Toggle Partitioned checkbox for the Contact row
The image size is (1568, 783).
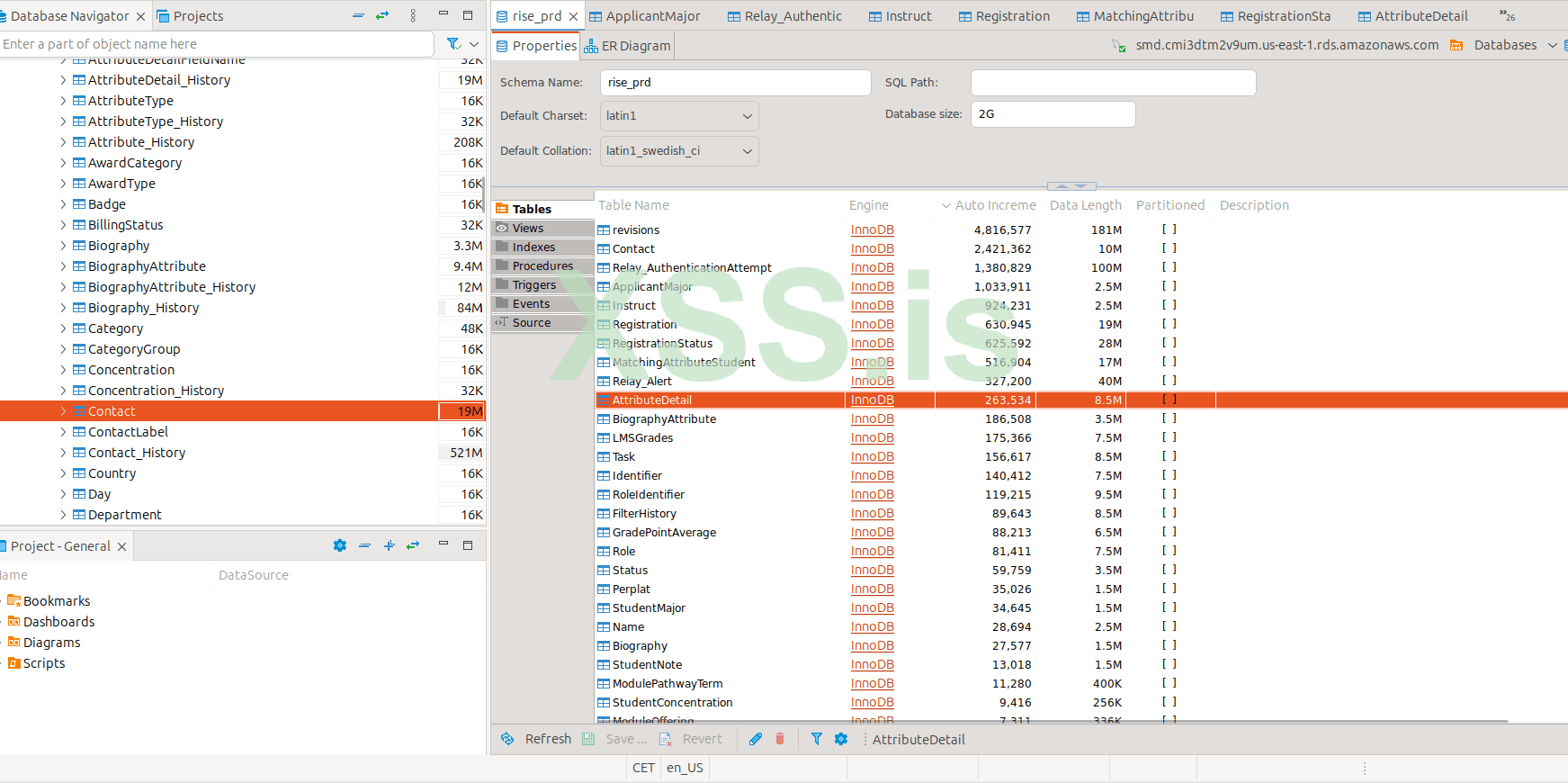(x=1169, y=248)
